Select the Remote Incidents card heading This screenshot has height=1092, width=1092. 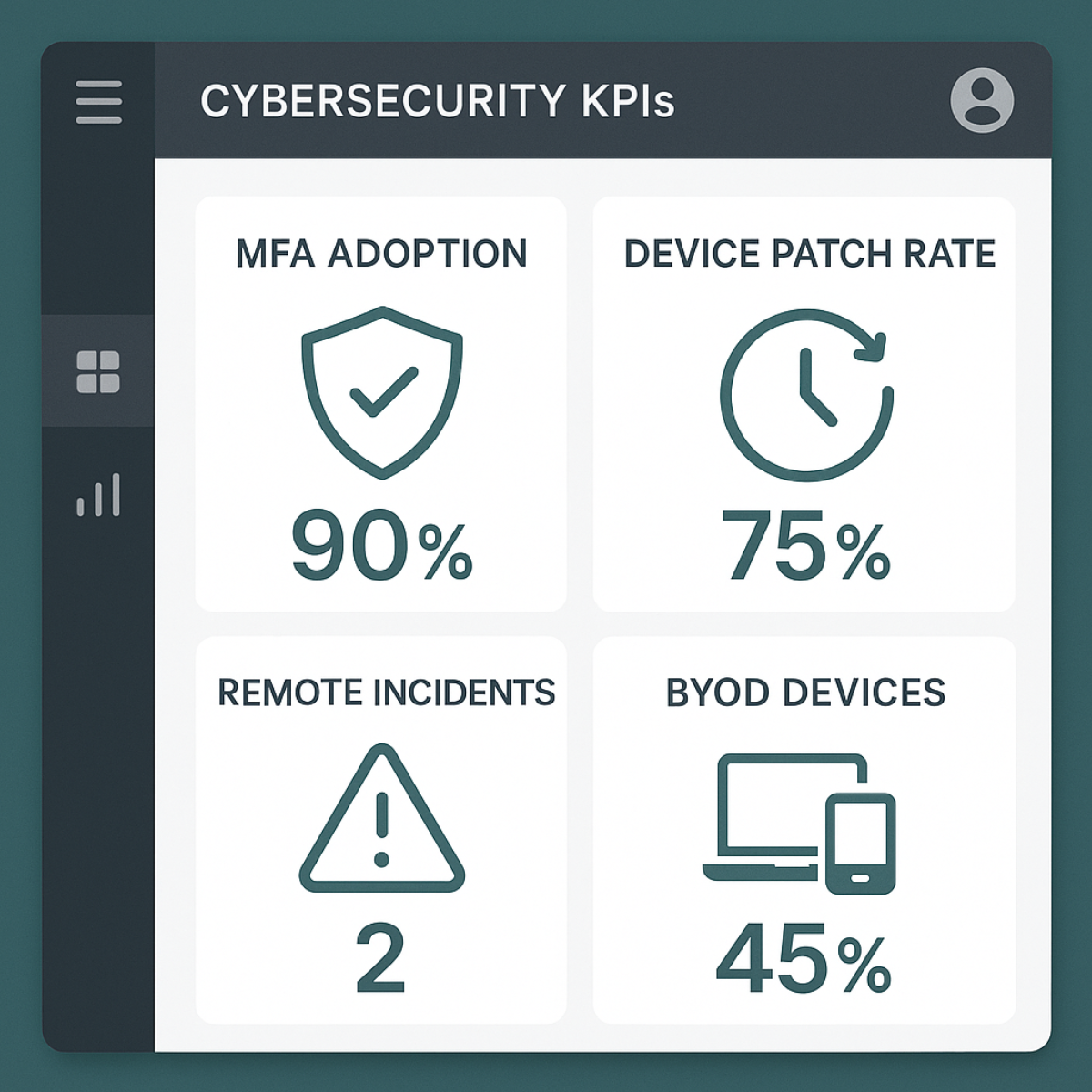pyautogui.click(x=386, y=693)
